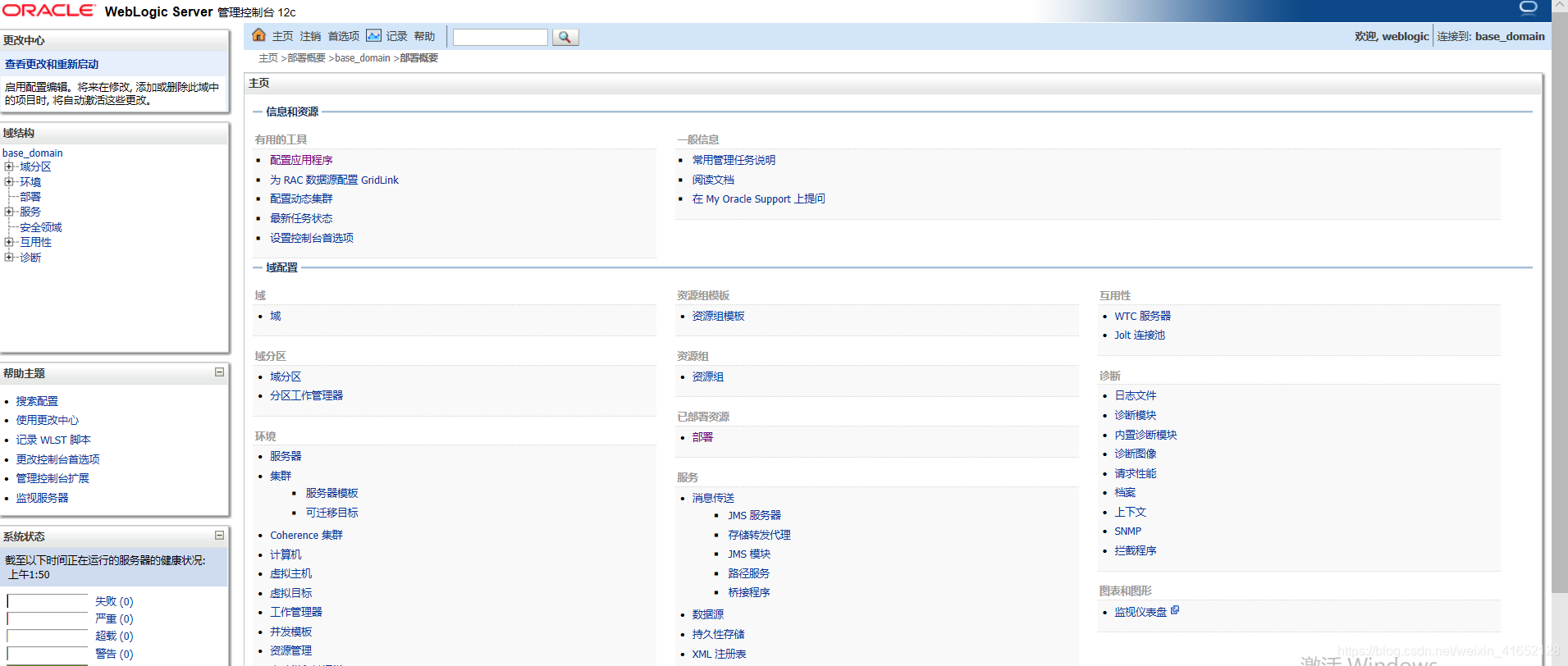This screenshot has height=666, width=1568.
Task: Open 服务器模板 link
Action: tap(331, 493)
